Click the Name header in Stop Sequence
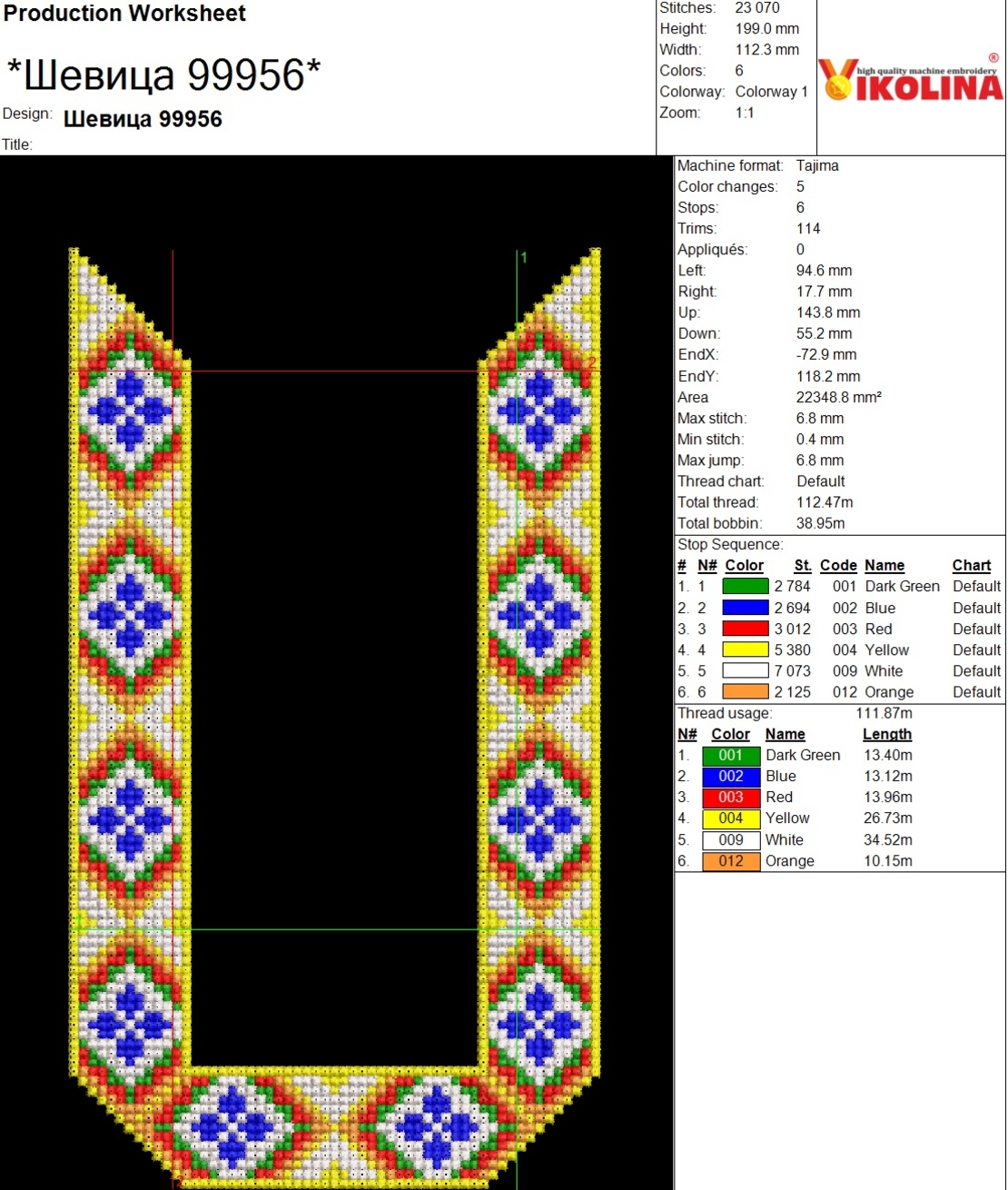Image resolution: width=1008 pixels, height=1190 pixels. (x=884, y=565)
